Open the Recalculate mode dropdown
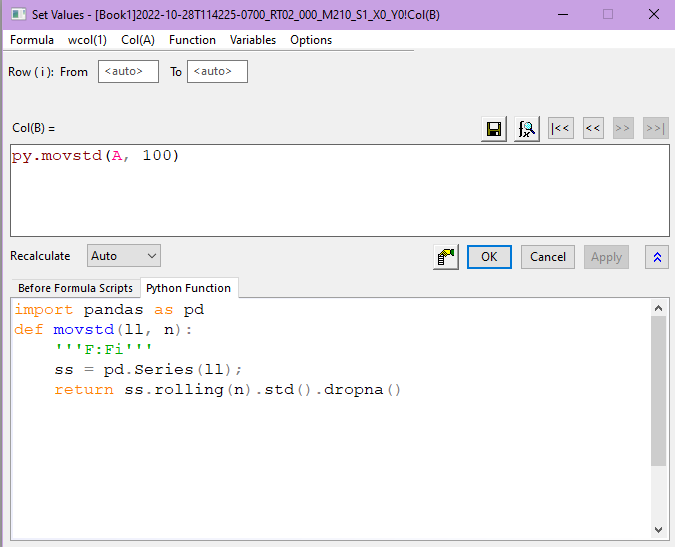 [x=124, y=256]
